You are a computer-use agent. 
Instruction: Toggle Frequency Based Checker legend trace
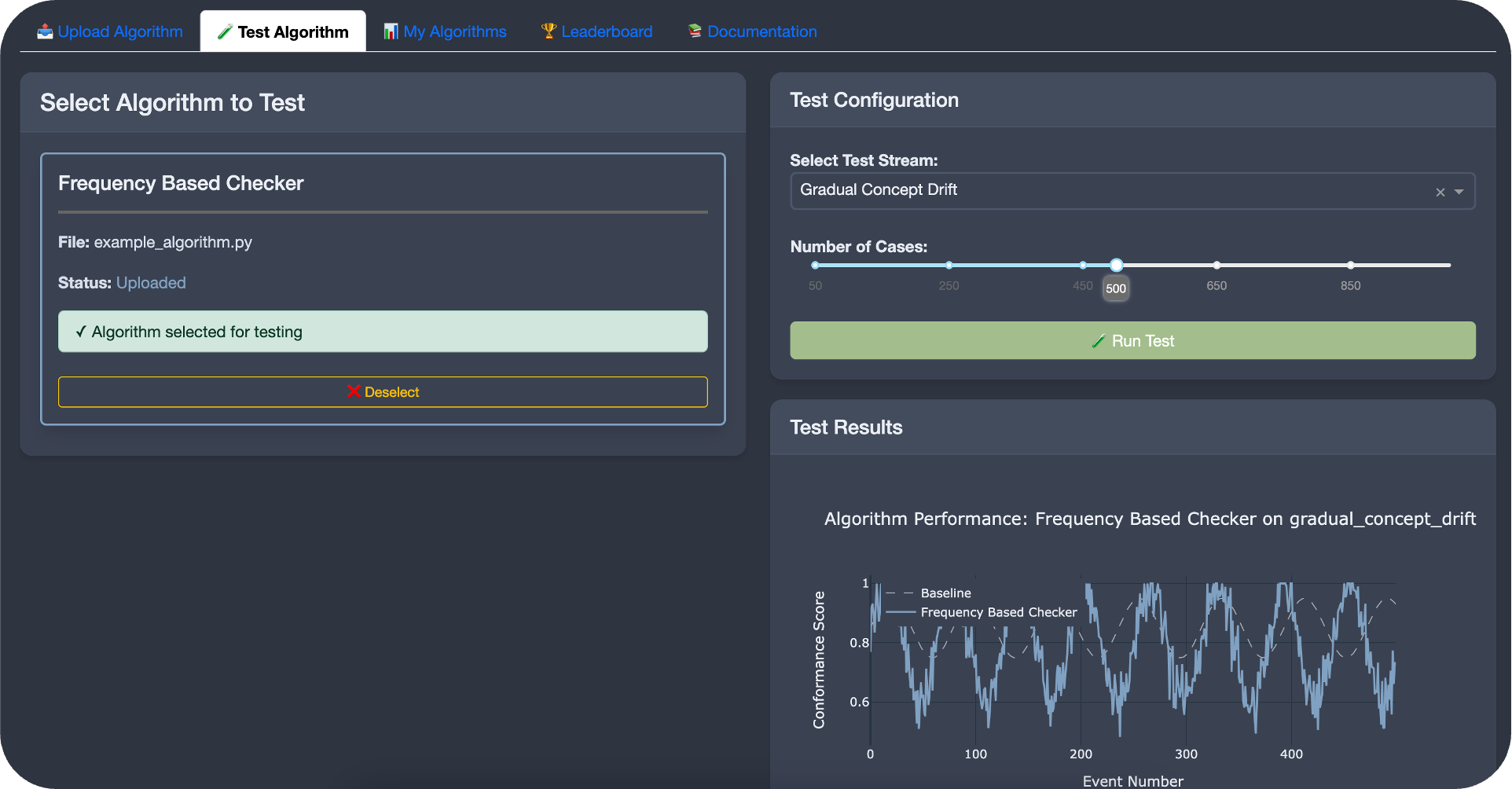pyautogui.click(x=998, y=612)
